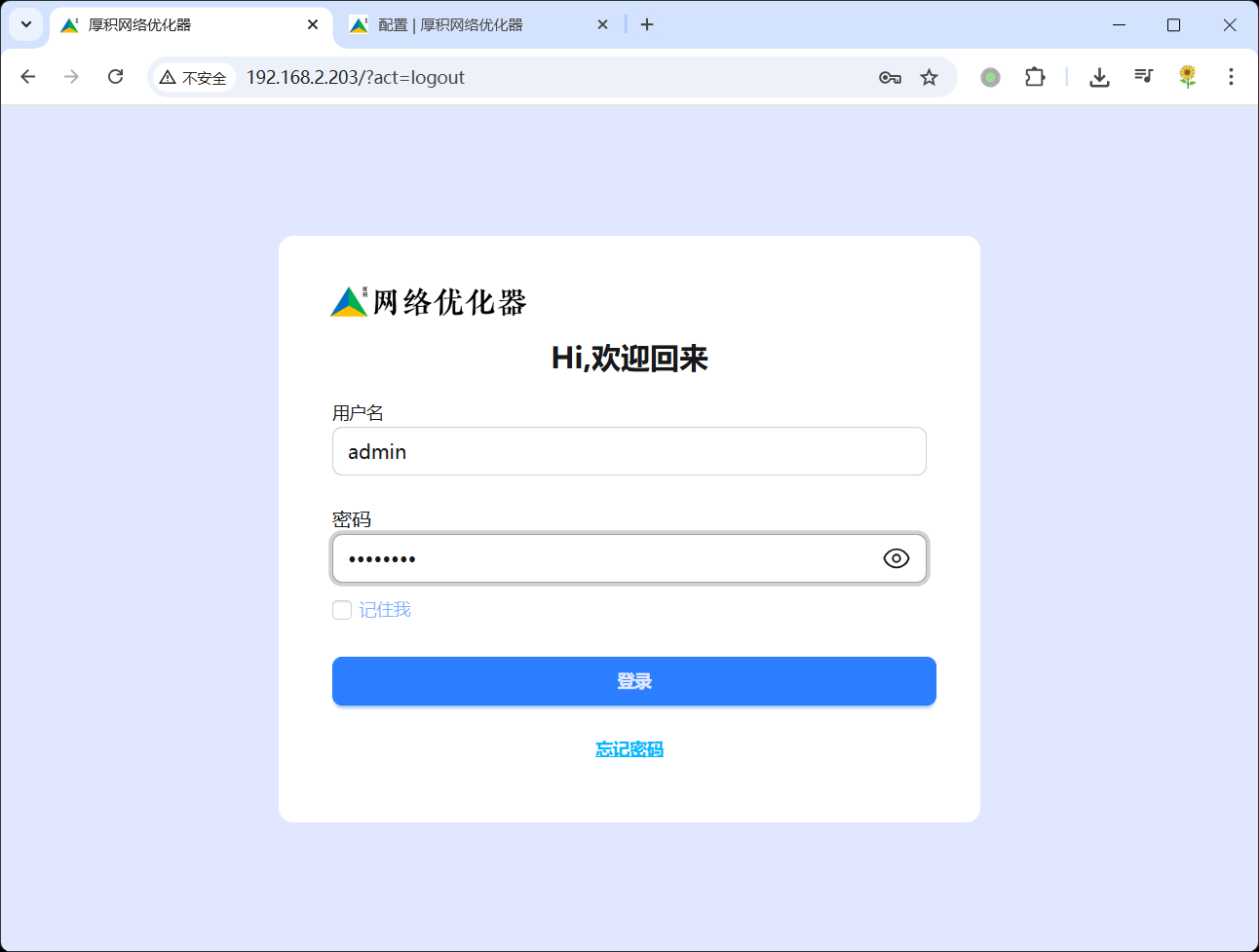This screenshot has width=1259, height=952.
Task: Switch to the 配置 | 厚积网络优化器 tab
Action: 468,24
